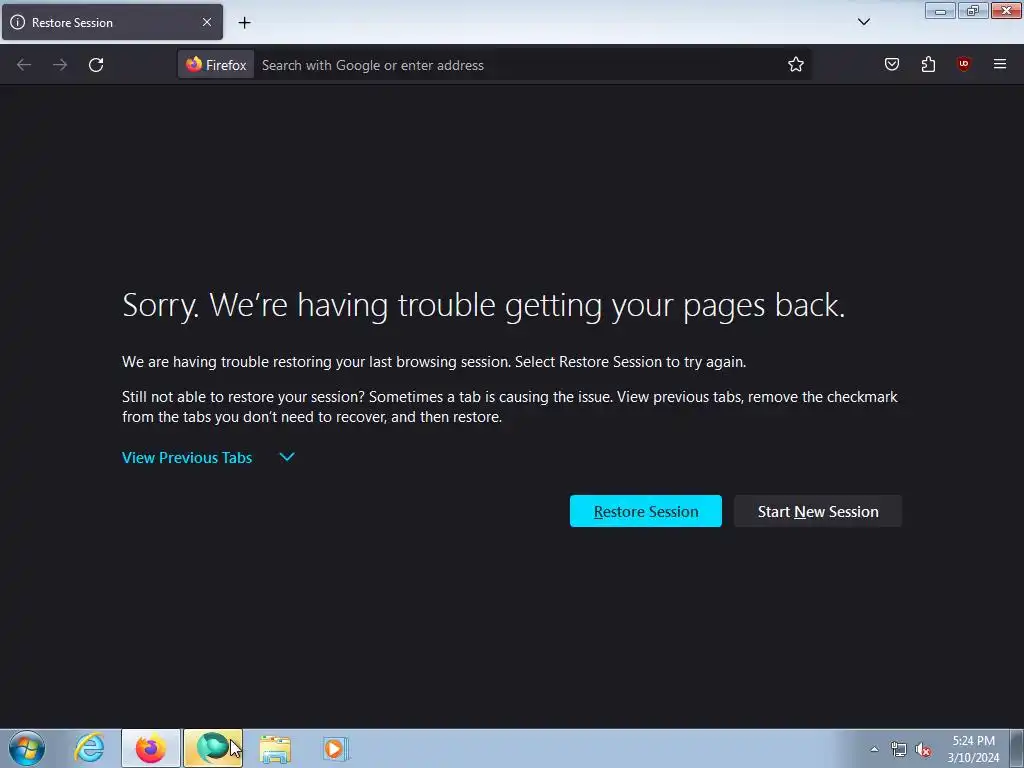Go back using the back arrow
Image resolution: width=1024 pixels, height=768 pixels.
pyautogui.click(x=24, y=65)
